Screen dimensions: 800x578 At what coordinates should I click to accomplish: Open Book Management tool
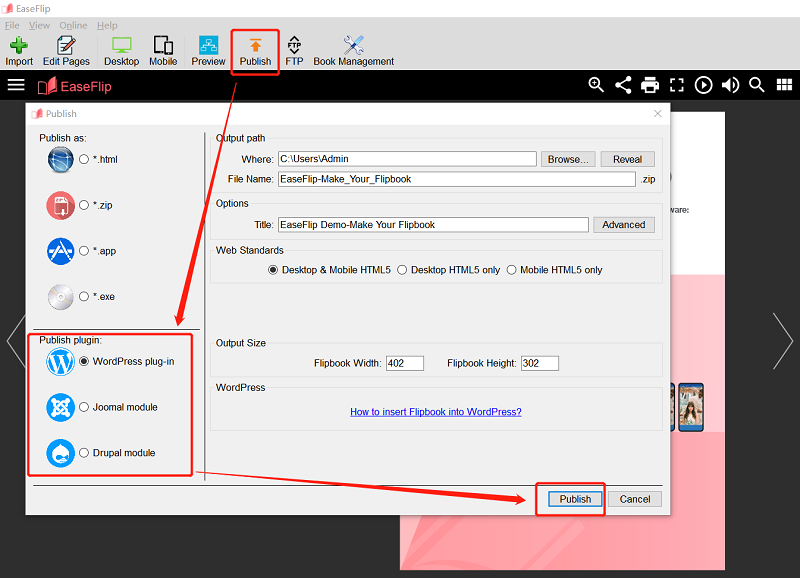[353, 50]
